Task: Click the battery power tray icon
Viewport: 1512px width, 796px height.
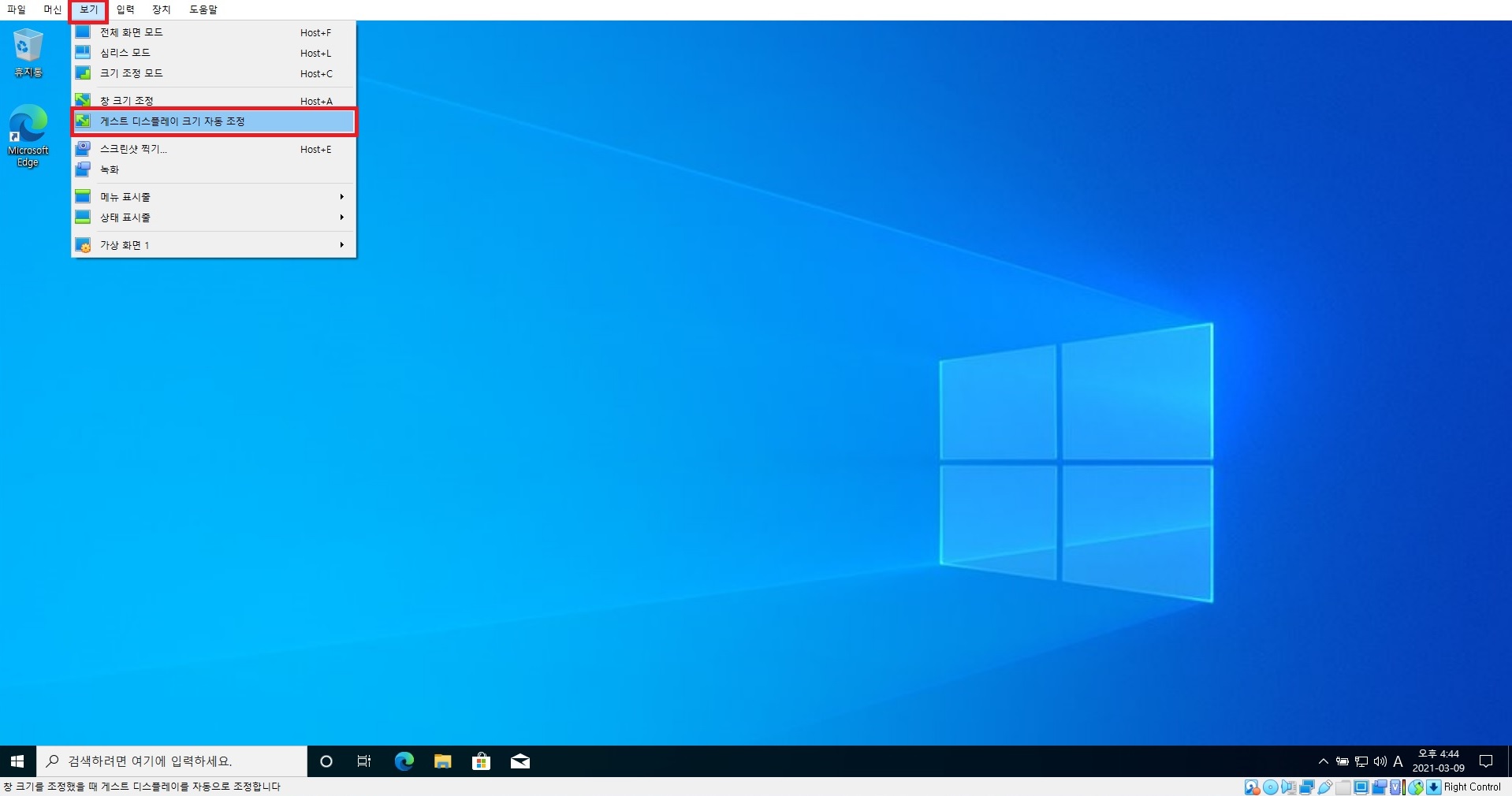Action: 1342,761
